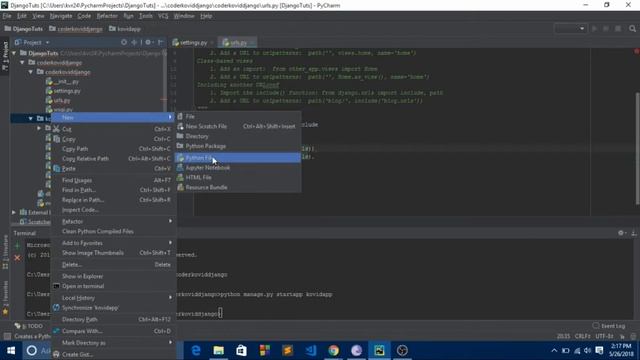Open urls.py in the project tree
The height and width of the screenshot is (360, 640).
[x=58, y=100]
